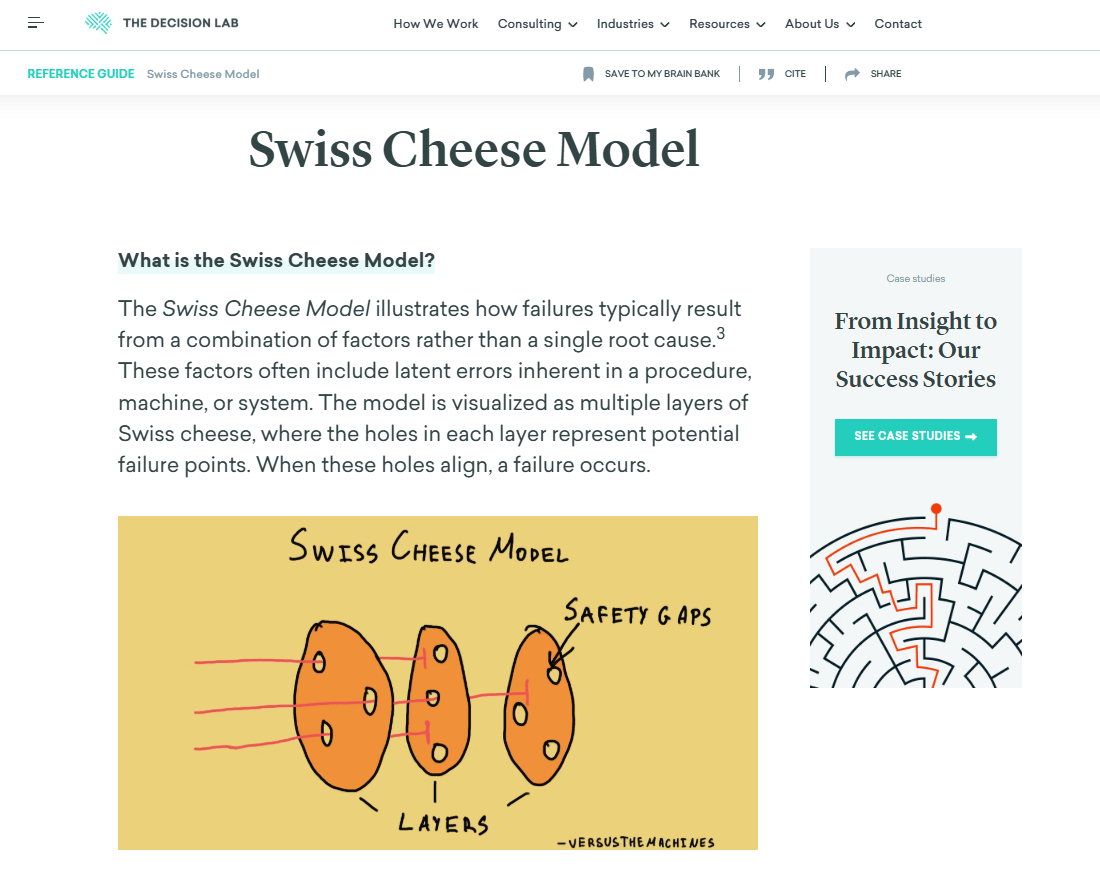Screen dimensions: 1100x892
Task: Click Save To My Brain Bank
Action: coord(662,74)
